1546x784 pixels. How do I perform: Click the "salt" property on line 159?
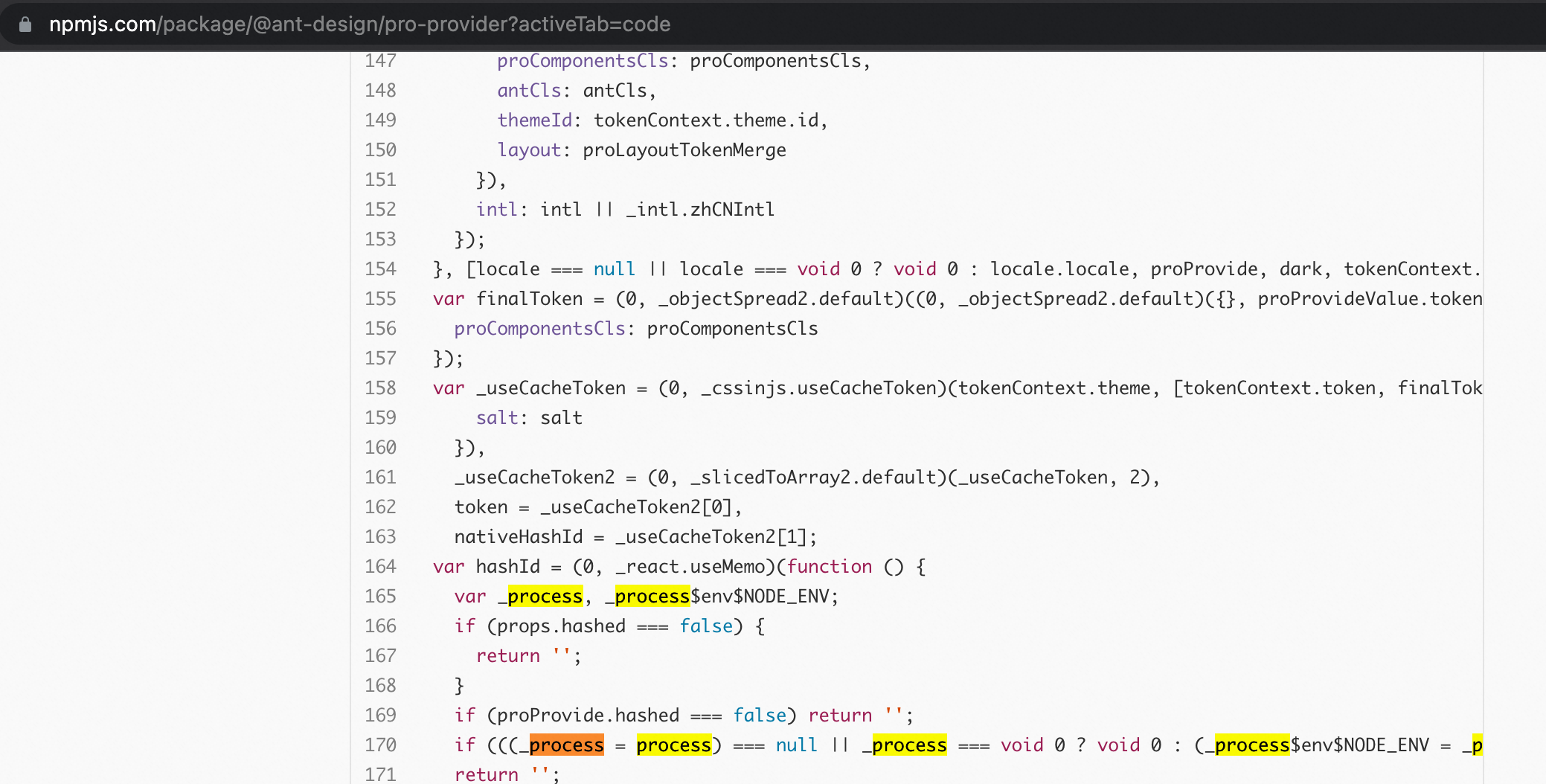(x=497, y=417)
